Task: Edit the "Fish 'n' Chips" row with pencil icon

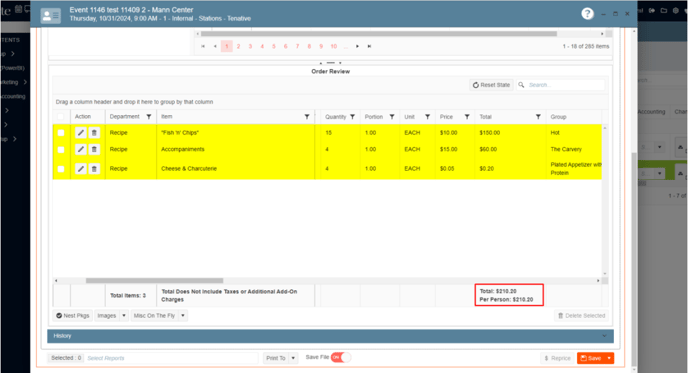Action: click(81, 133)
